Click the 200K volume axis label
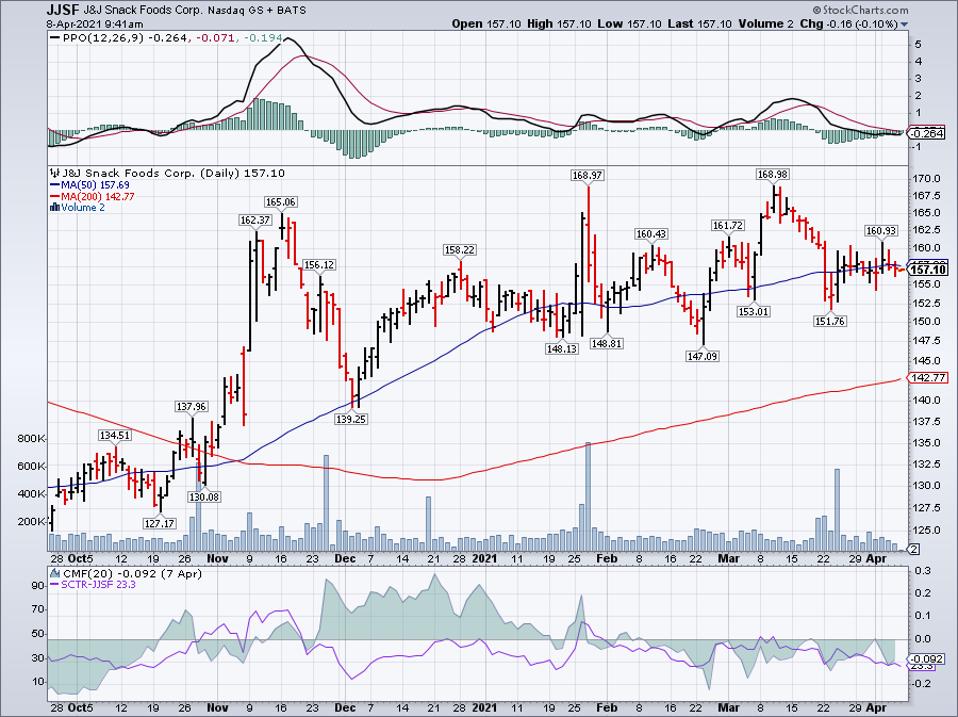958x717 pixels. (32, 522)
